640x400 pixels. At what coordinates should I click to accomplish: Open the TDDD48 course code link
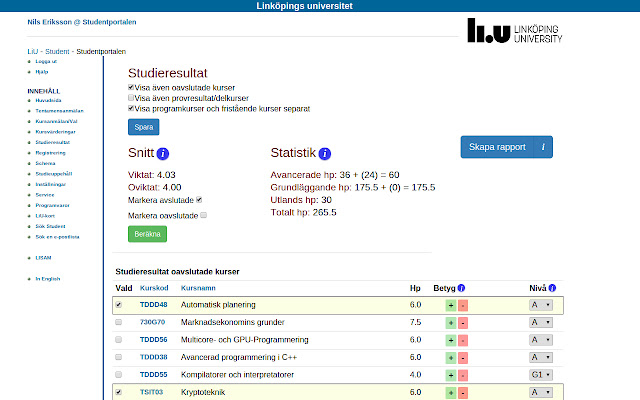click(153, 304)
